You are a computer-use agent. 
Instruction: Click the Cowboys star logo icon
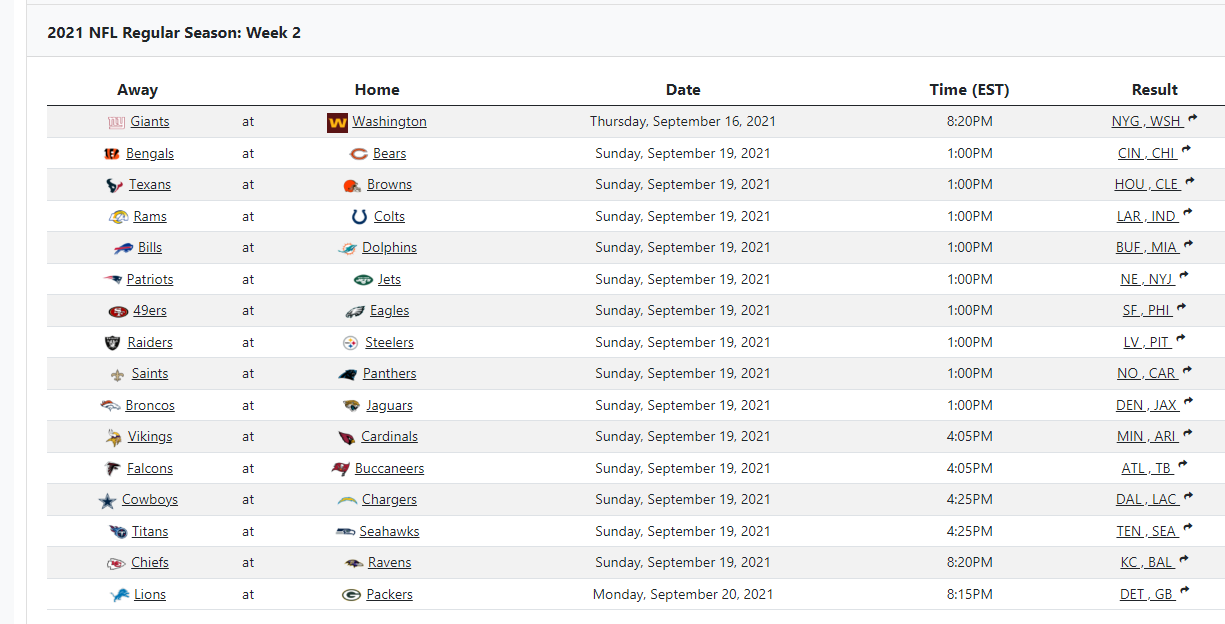pos(107,500)
